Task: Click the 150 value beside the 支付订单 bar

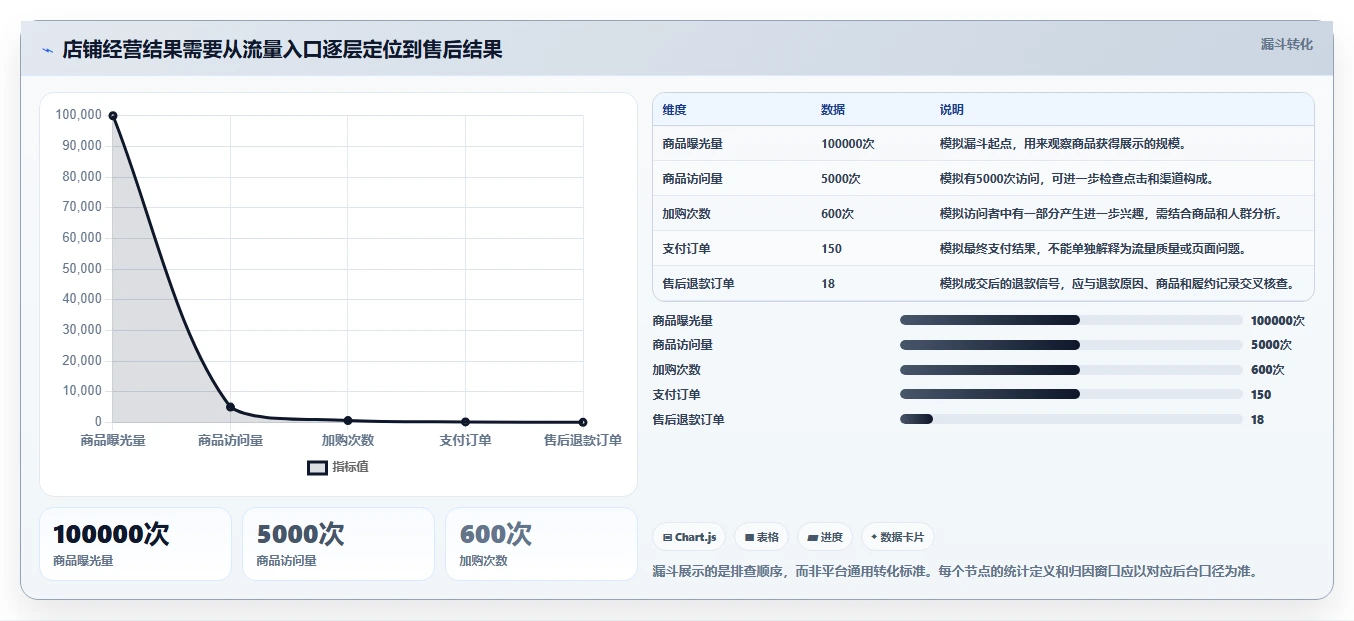Action: 1261,395
